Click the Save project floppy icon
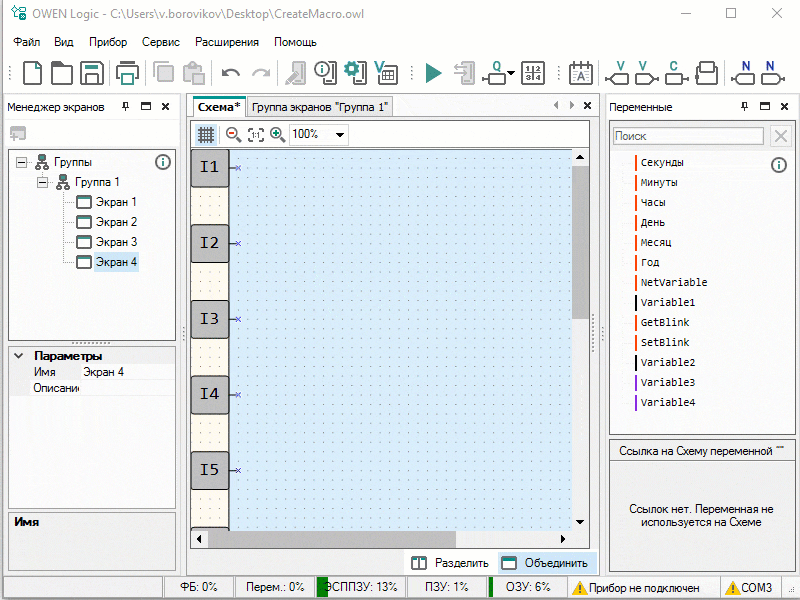 point(92,73)
